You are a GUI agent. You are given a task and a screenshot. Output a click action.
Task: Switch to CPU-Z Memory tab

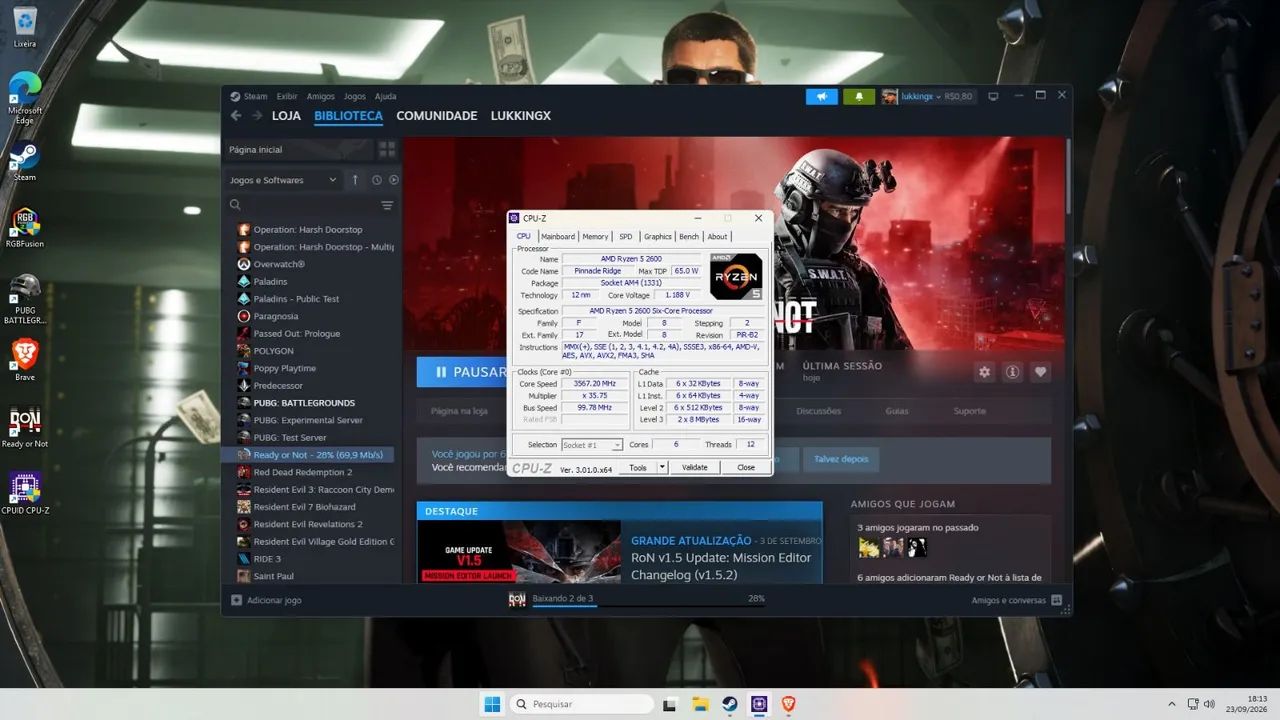[x=595, y=237]
